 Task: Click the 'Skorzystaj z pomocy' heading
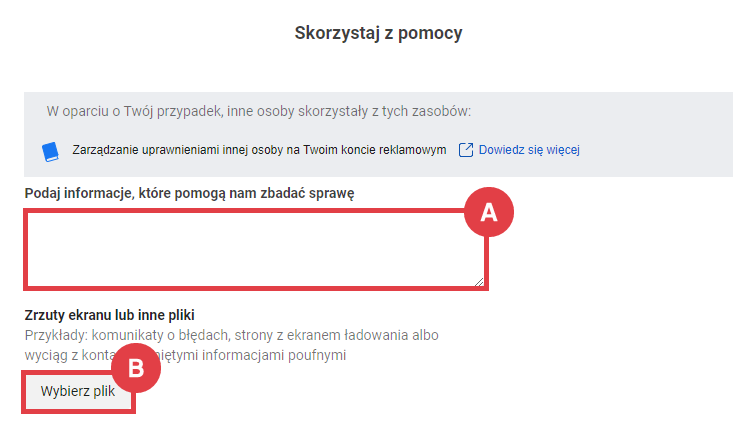[x=378, y=34]
